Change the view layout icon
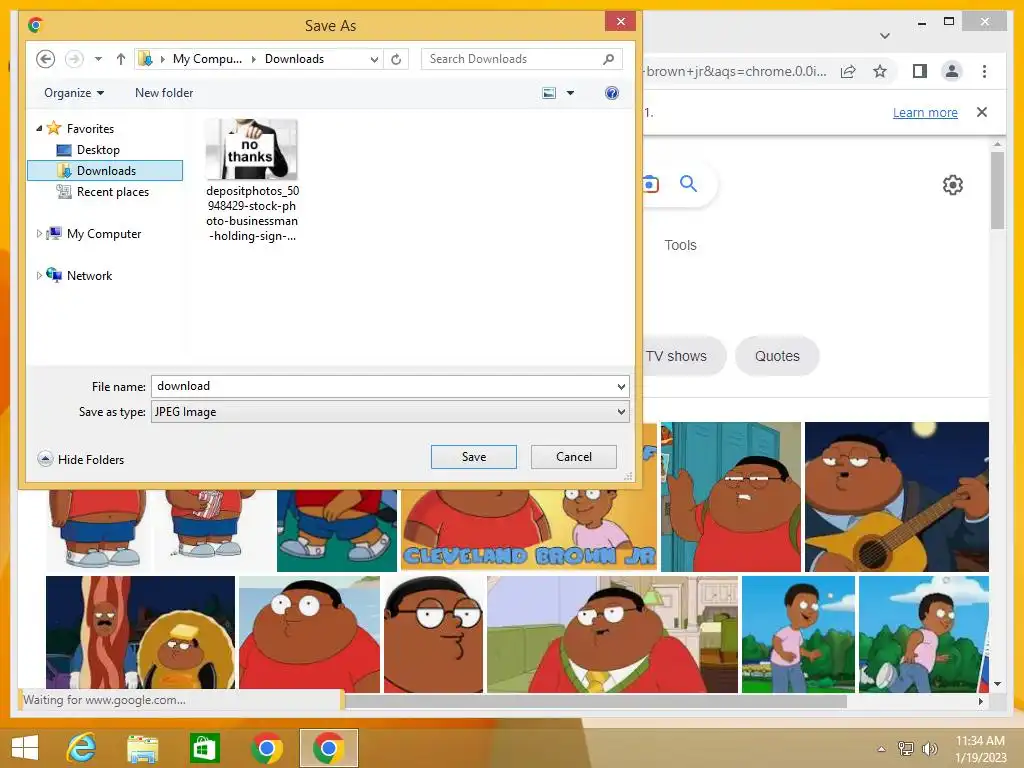This screenshot has width=1024, height=768. 549,93
